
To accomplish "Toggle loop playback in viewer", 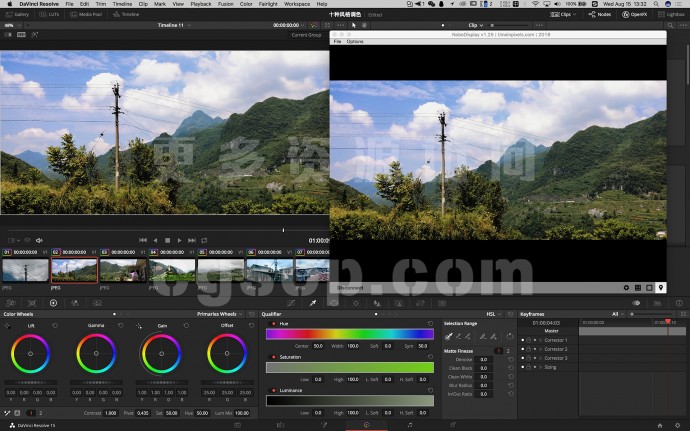I will (204, 240).
